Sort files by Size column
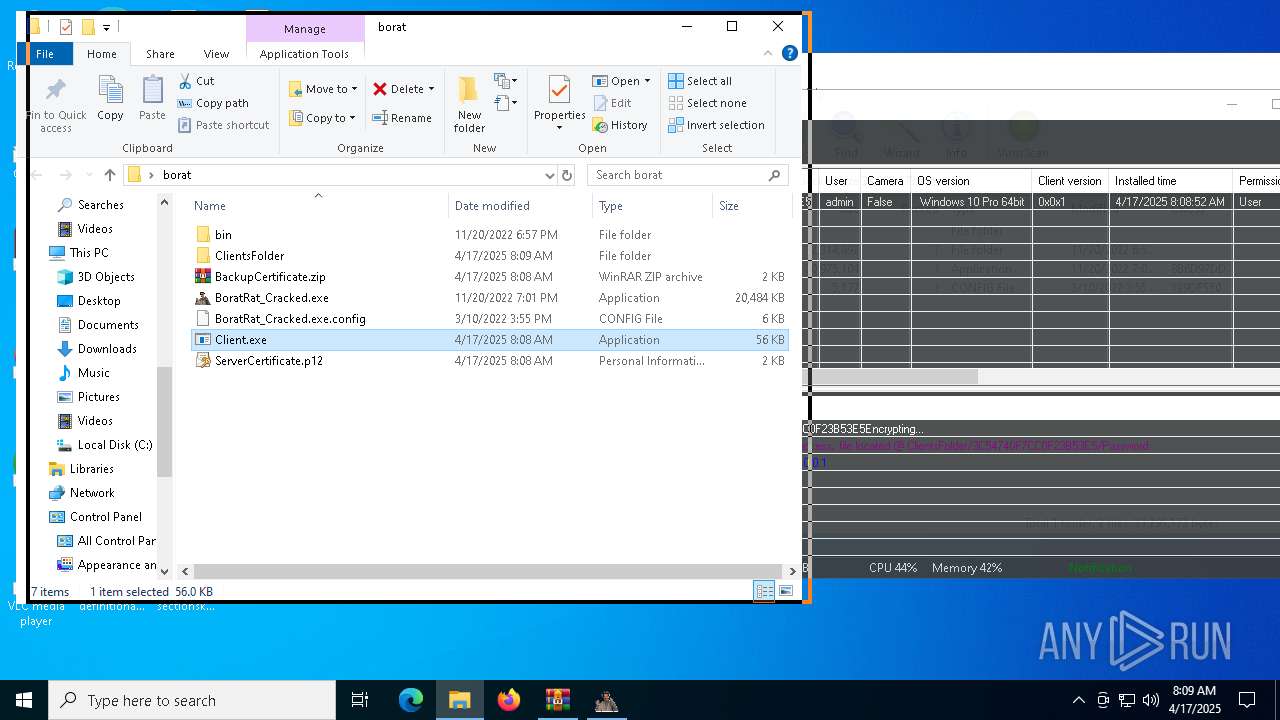The height and width of the screenshot is (720, 1280). pyautogui.click(x=751, y=206)
